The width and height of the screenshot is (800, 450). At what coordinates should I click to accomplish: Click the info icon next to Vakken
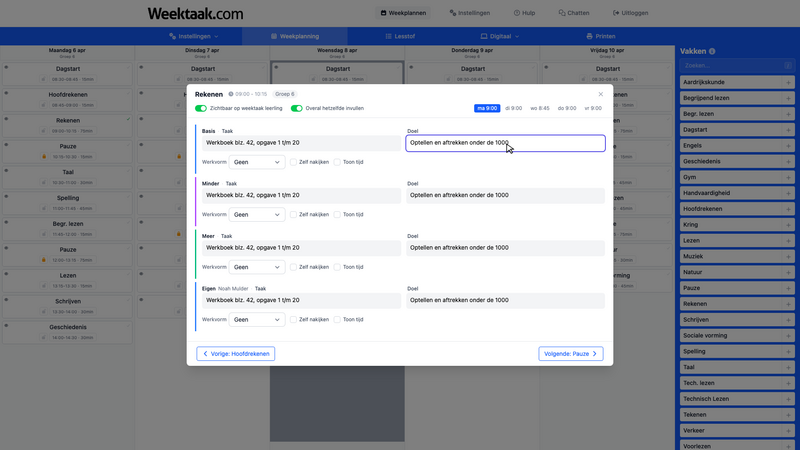tap(712, 51)
